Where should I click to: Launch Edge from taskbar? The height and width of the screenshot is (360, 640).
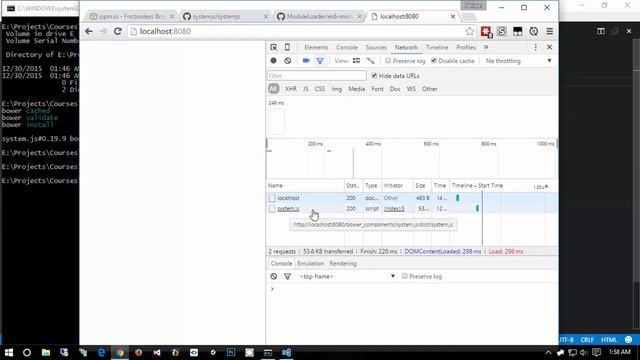click(101, 352)
